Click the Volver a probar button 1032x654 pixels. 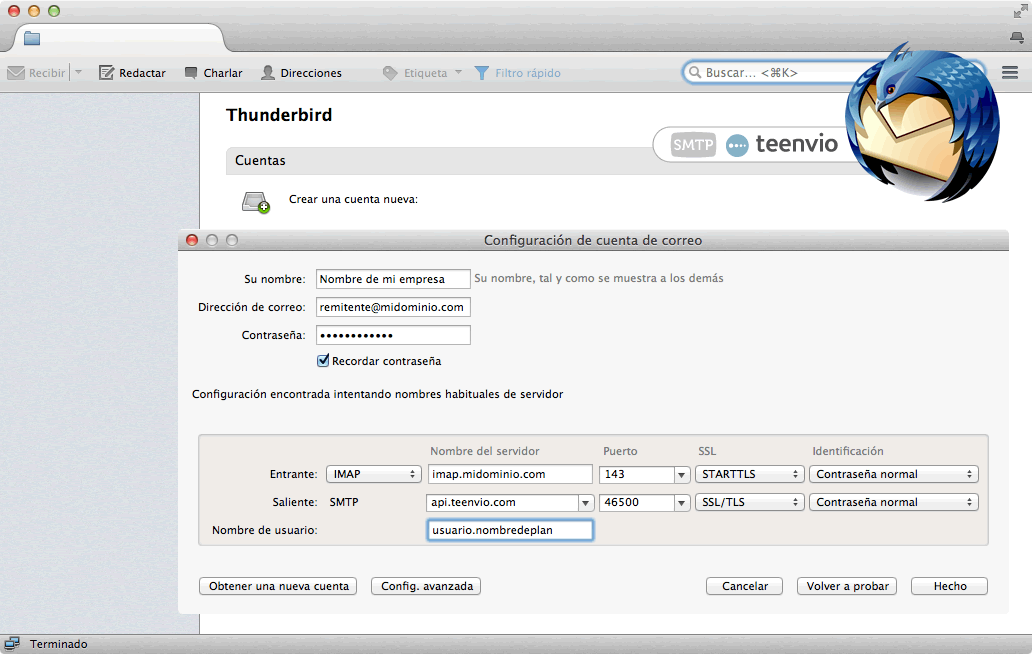pos(847,586)
